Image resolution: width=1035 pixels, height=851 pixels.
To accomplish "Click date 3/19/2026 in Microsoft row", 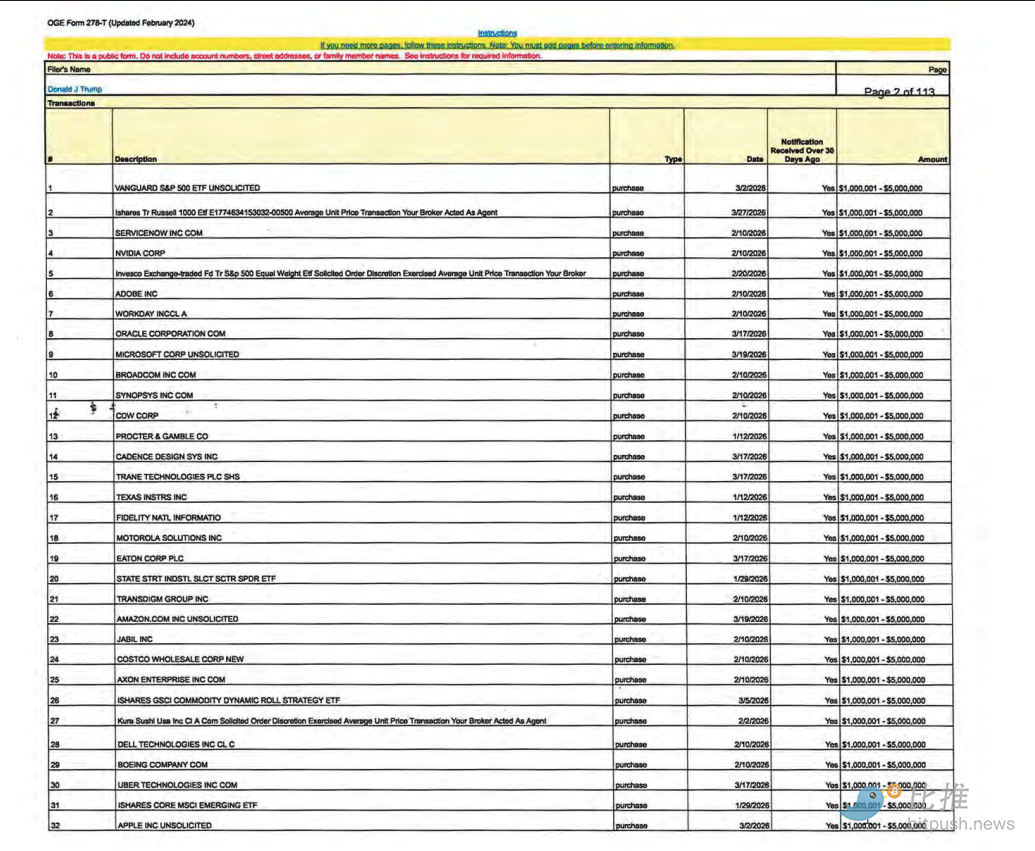I will pyautogui.click(x=749, y=355).
